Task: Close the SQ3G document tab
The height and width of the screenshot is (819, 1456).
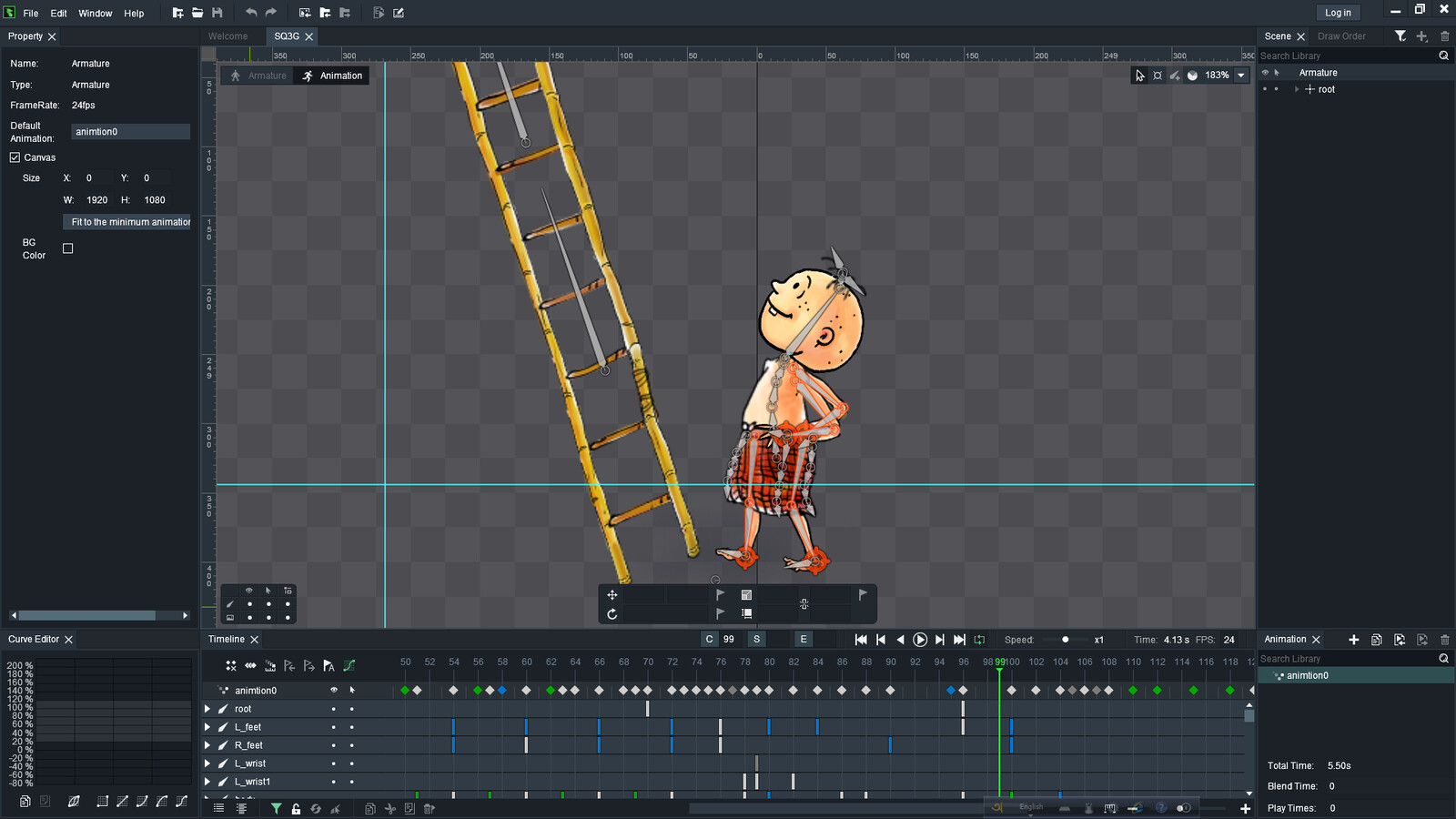Action: pyautogui.click(x=309, y=36)
